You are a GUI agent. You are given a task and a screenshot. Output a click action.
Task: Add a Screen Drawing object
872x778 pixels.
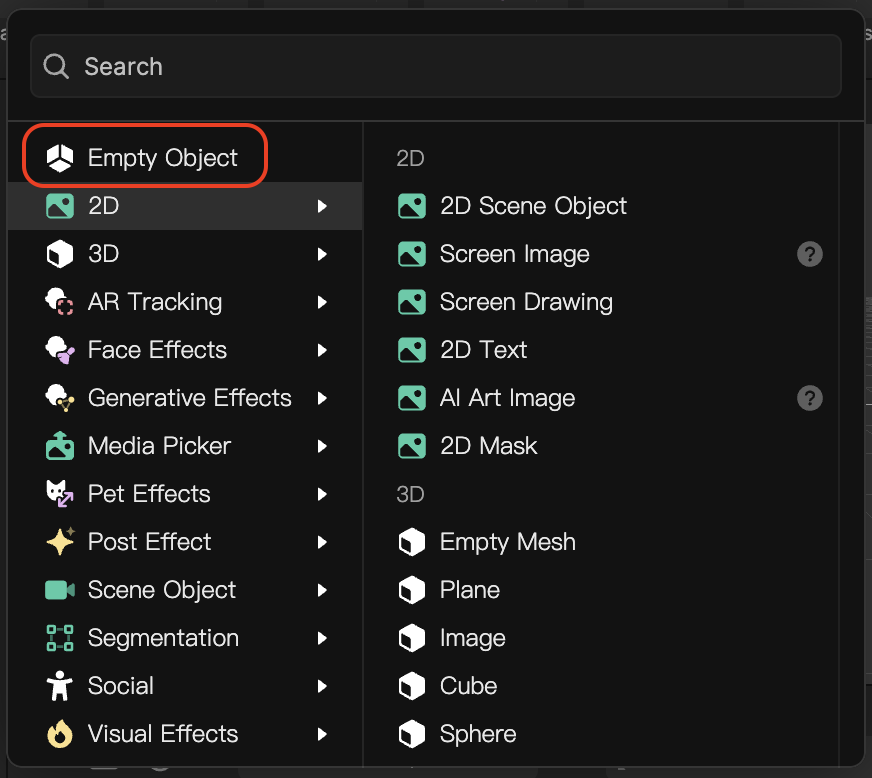pos(601,302)
